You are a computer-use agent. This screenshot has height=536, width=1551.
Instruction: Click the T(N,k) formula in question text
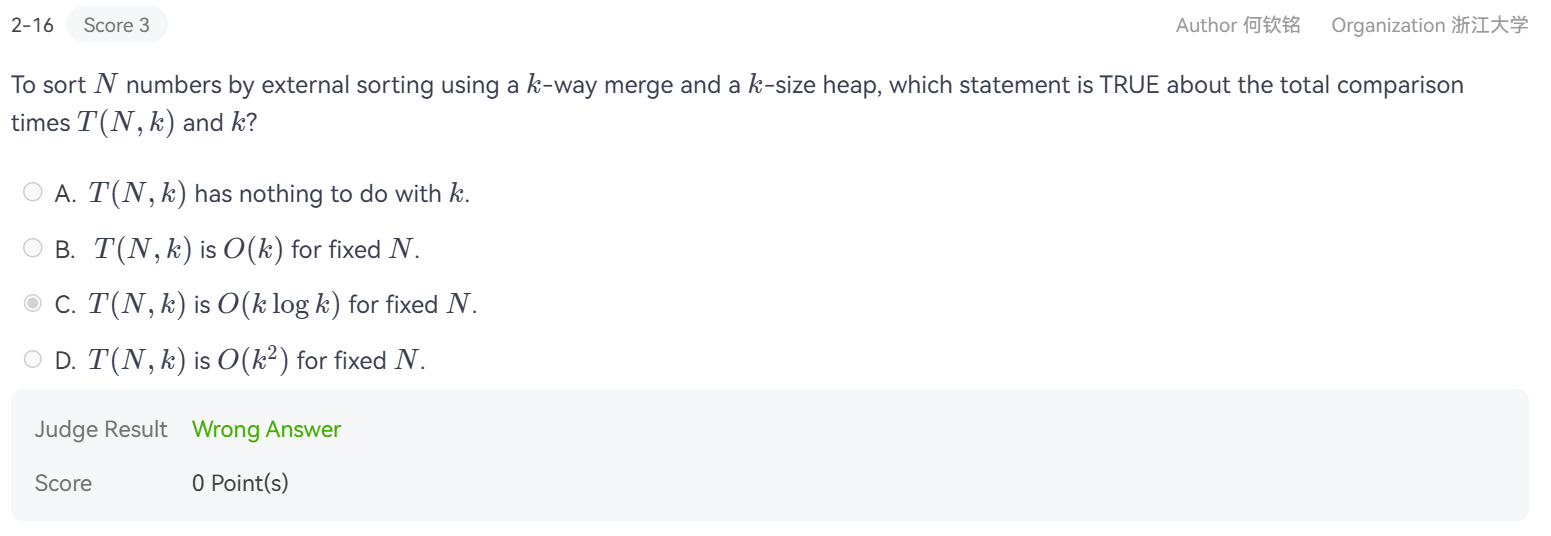tap(125, 123)
